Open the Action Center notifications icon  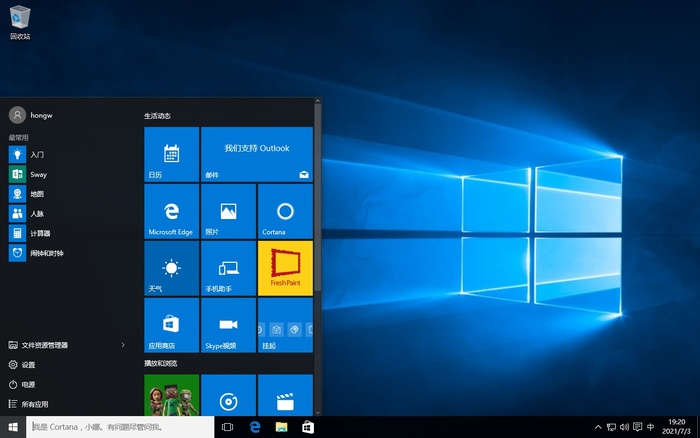(638, 427)
